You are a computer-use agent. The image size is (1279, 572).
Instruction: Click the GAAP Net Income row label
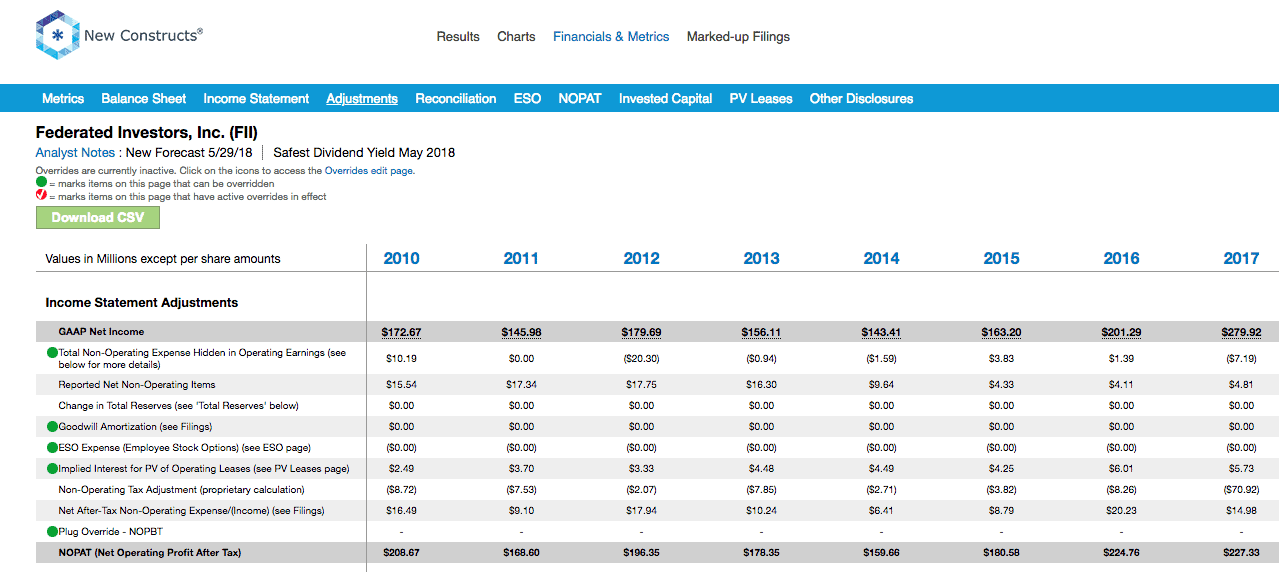click(x=101, y=332)
